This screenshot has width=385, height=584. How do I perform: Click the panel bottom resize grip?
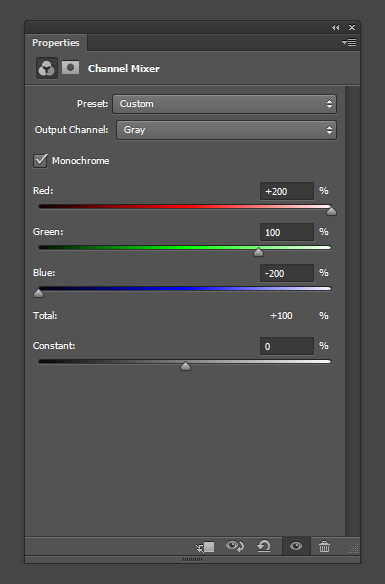[192, 559]
